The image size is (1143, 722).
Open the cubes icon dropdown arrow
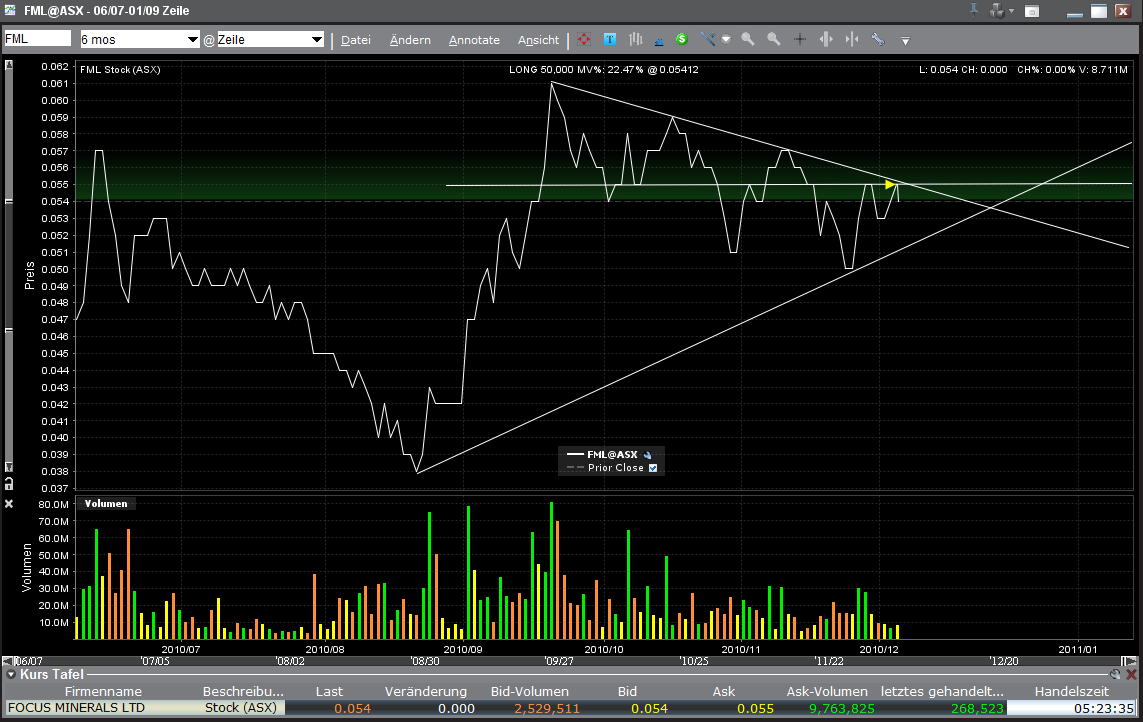(x=1011, y=12)
